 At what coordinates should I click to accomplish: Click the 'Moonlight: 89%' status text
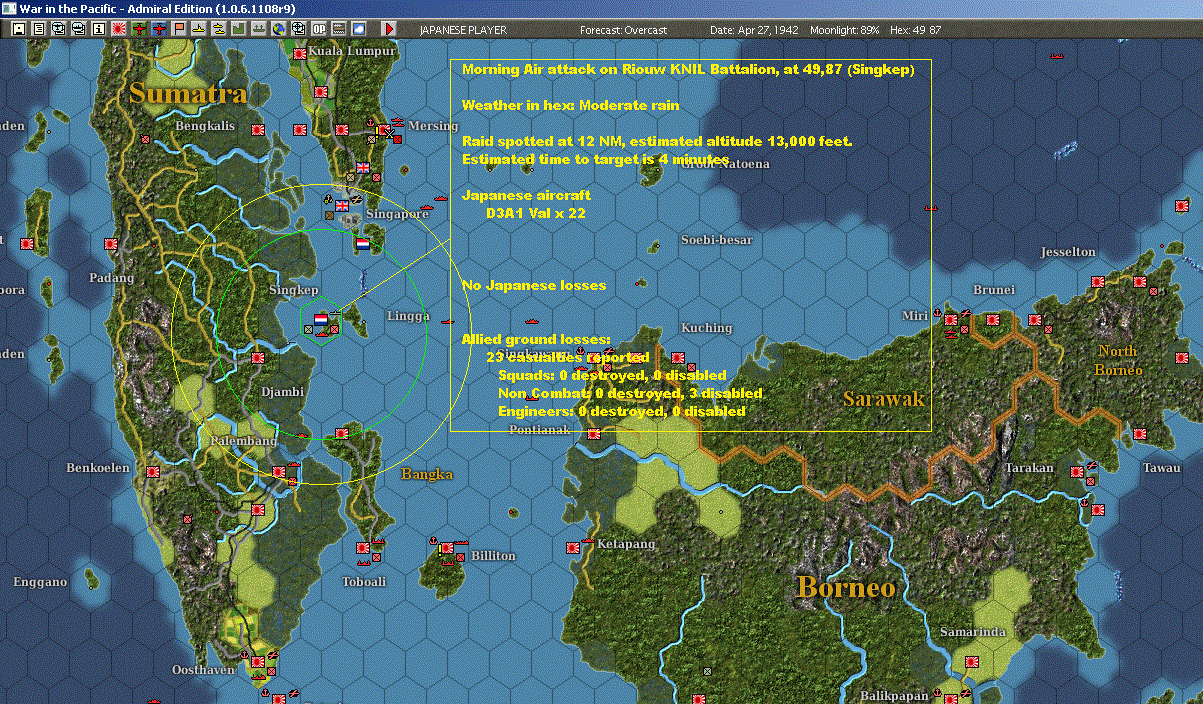pyautogui.click(x=845, y=30)
